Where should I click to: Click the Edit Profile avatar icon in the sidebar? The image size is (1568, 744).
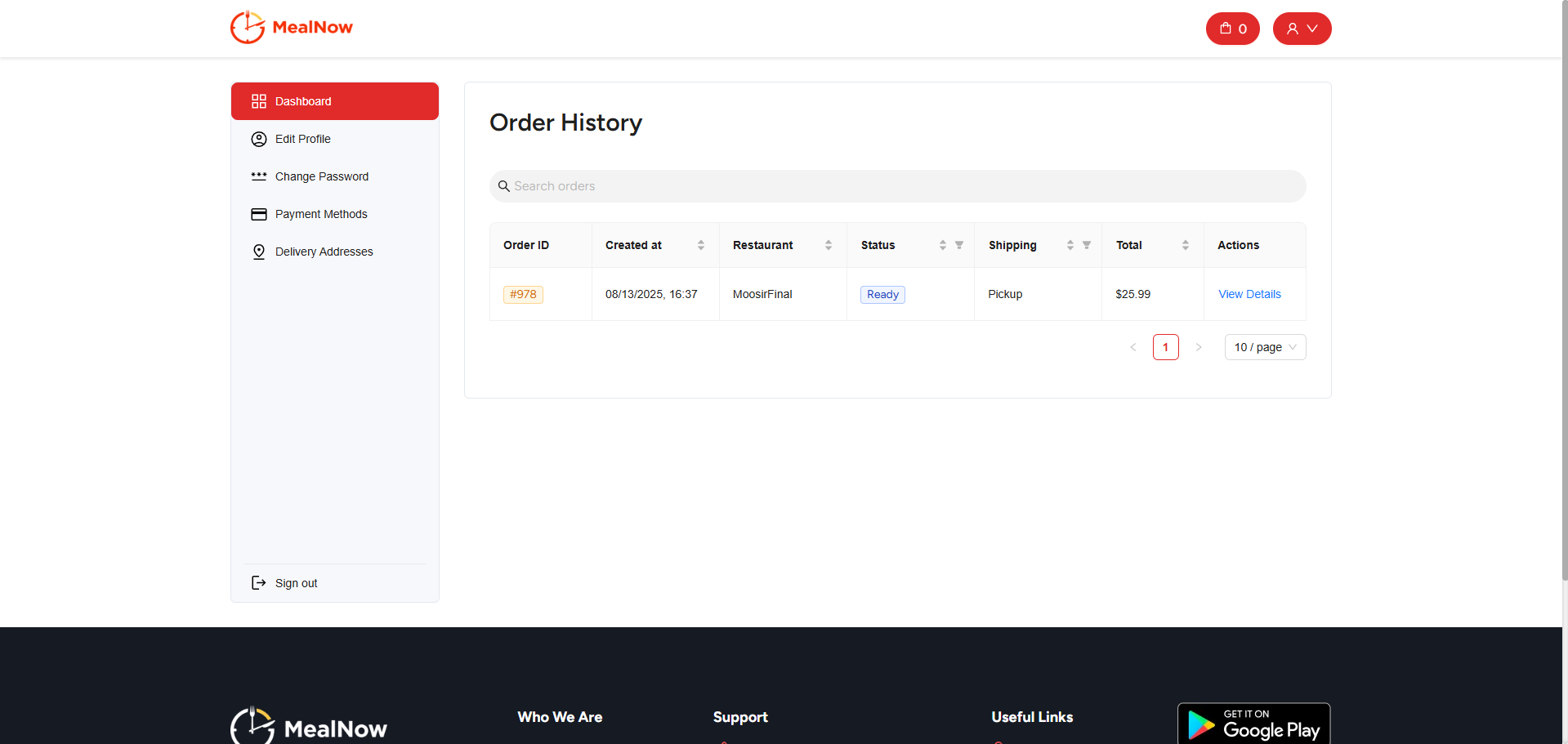[259, 139]
